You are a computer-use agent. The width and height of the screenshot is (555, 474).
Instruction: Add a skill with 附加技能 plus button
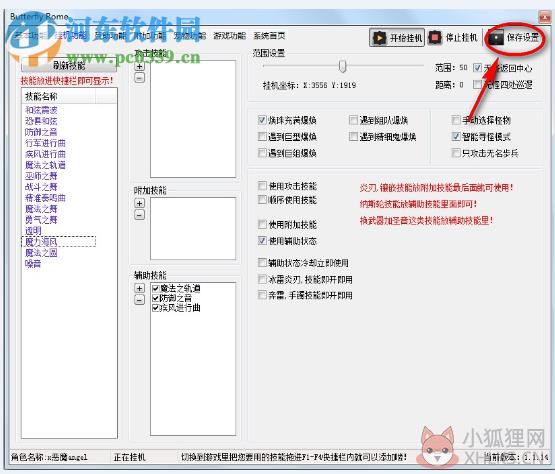(x=139, y=203)
